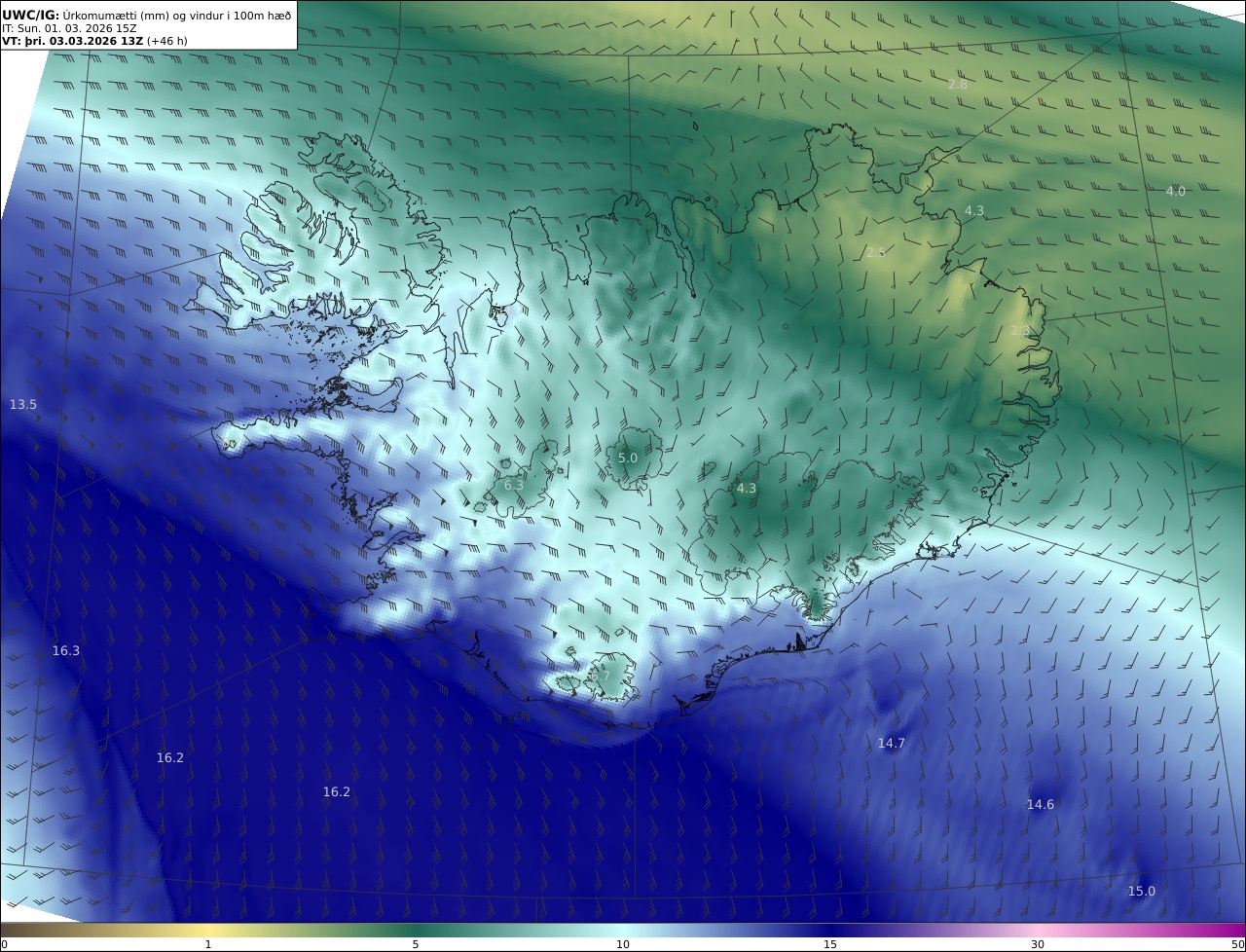Image resolution: width=1246 pixels, height=952 pixels.
Task: Click the 5 tick on the color scale
Action: tap(416, 944)
